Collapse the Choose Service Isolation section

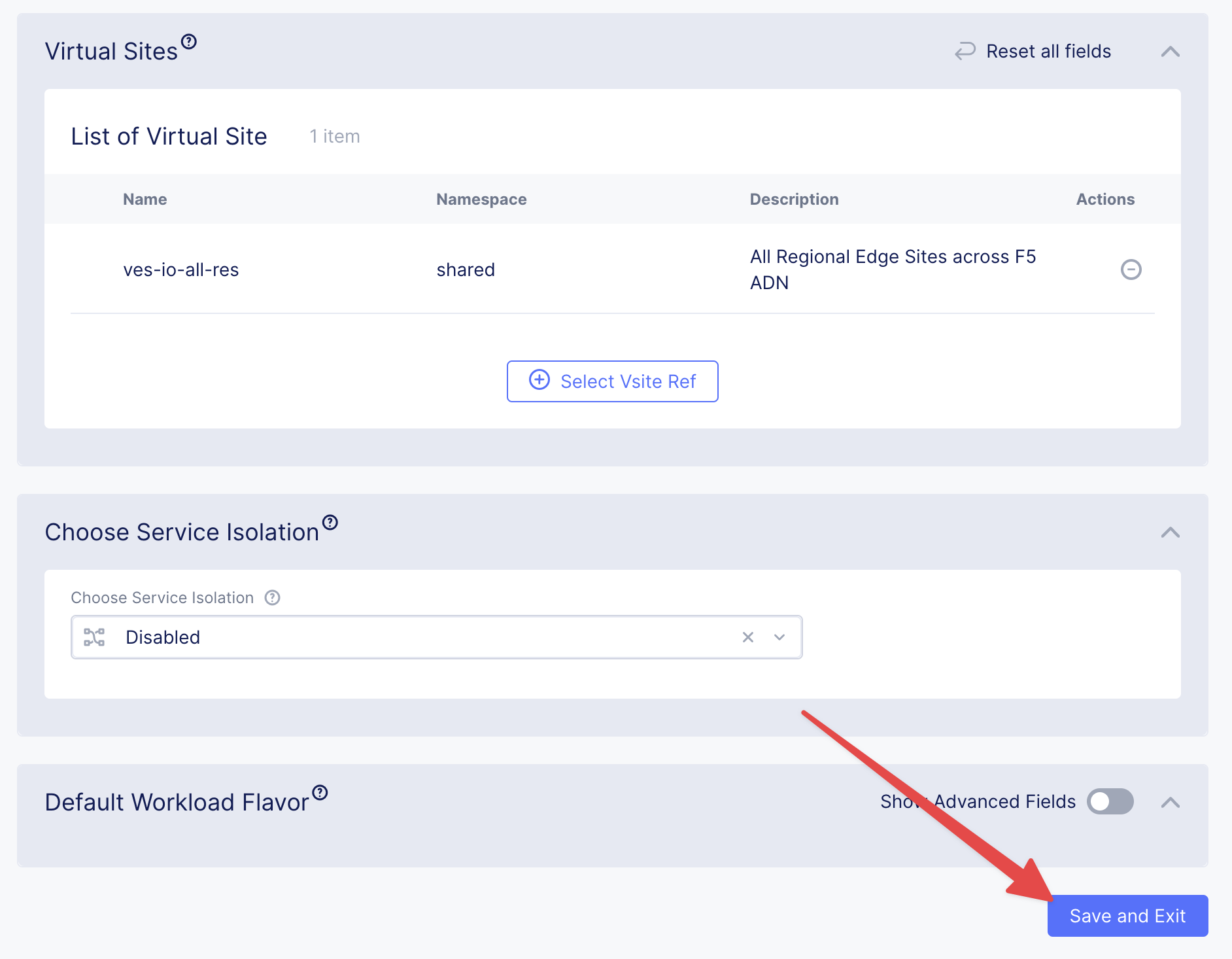[1170, 532]
